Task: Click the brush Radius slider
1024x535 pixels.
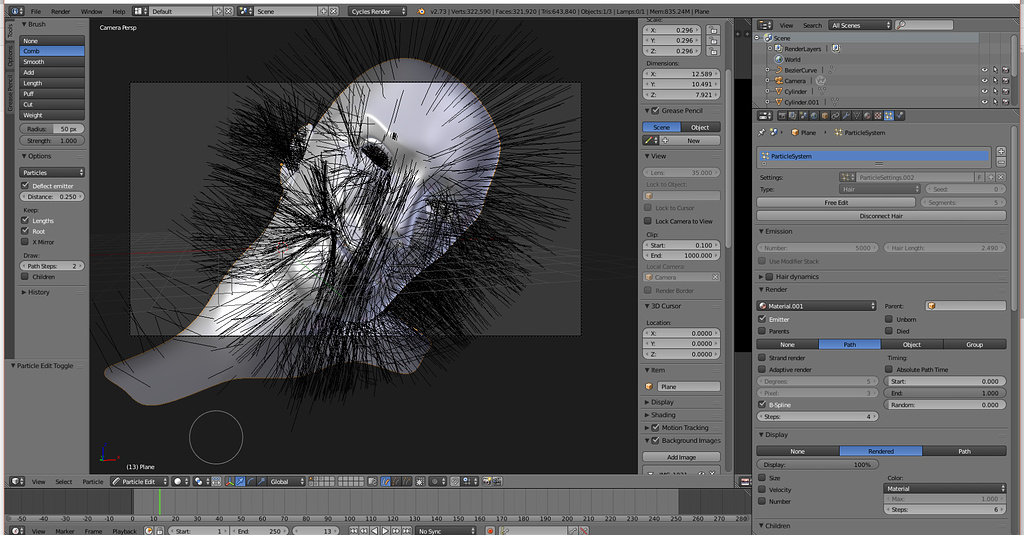Action: 52,129
